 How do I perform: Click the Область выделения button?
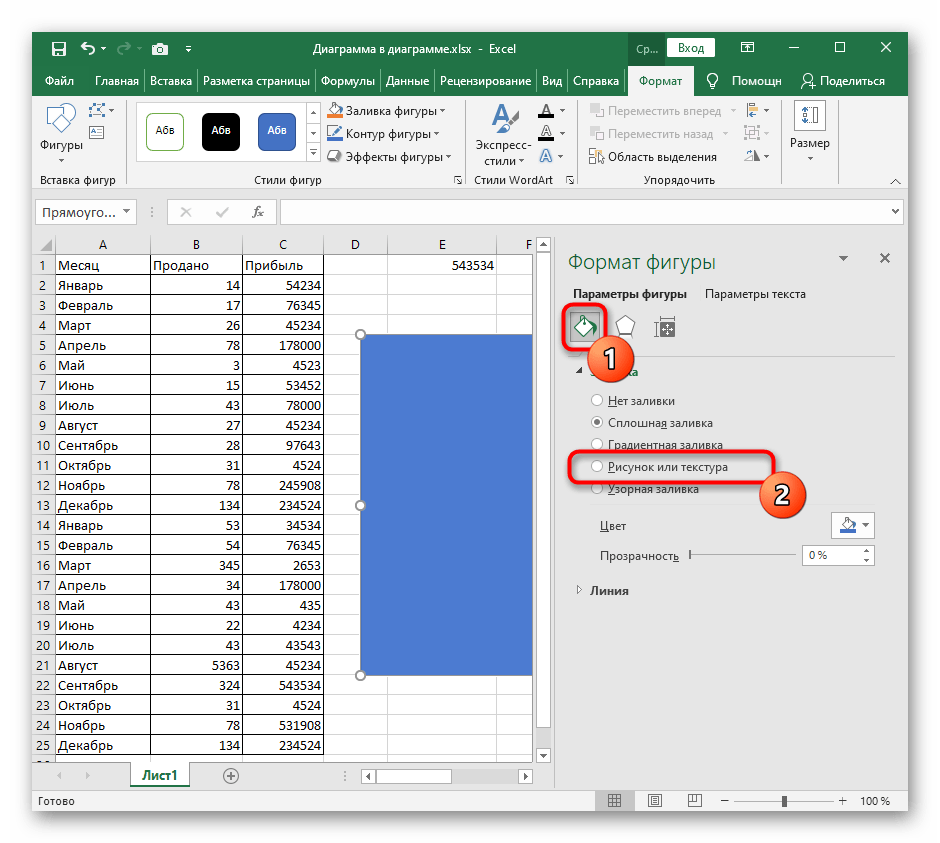(x=653, y=156)
